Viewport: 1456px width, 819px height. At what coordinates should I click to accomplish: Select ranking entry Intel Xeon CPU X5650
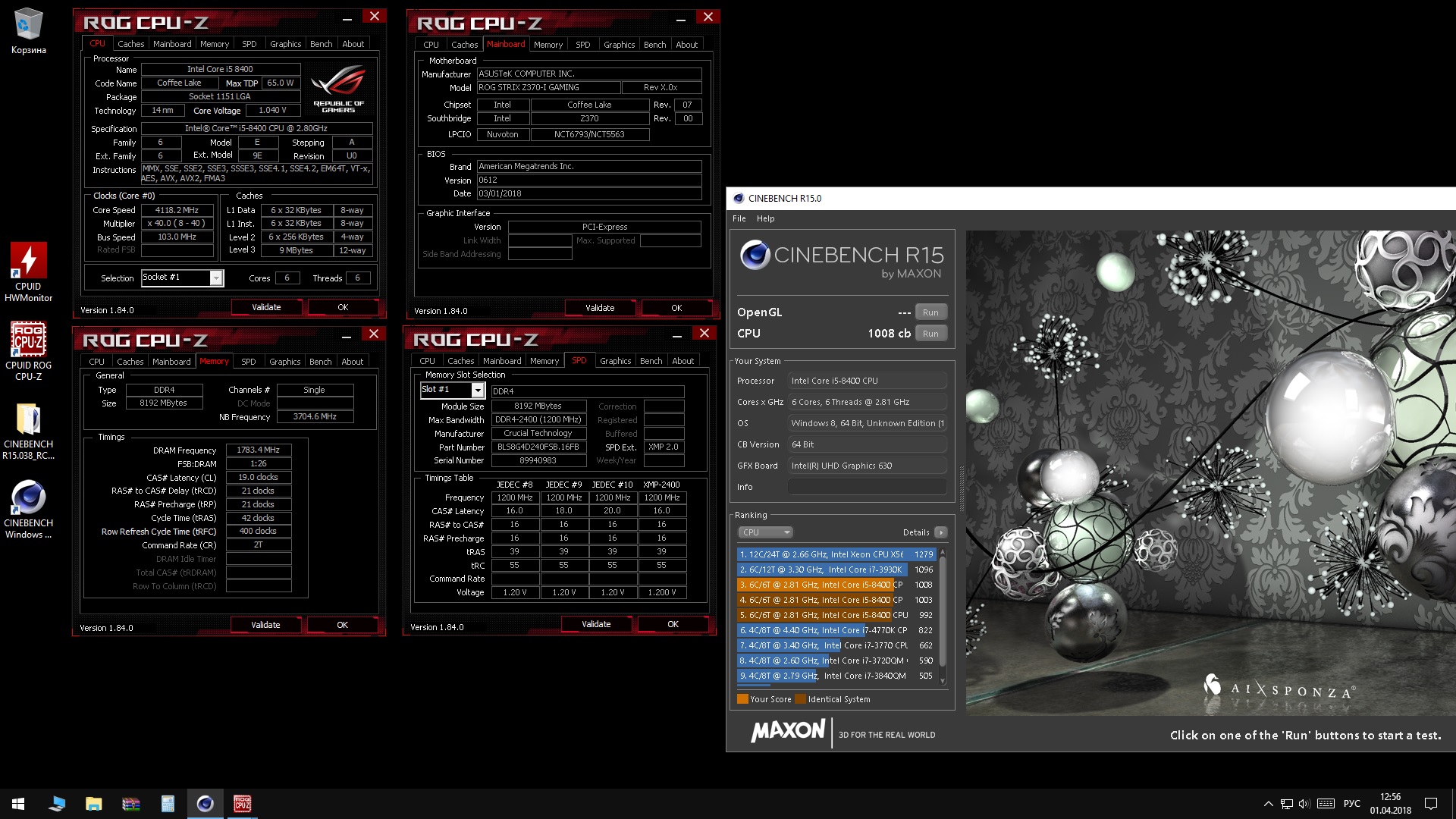[836, 554]
